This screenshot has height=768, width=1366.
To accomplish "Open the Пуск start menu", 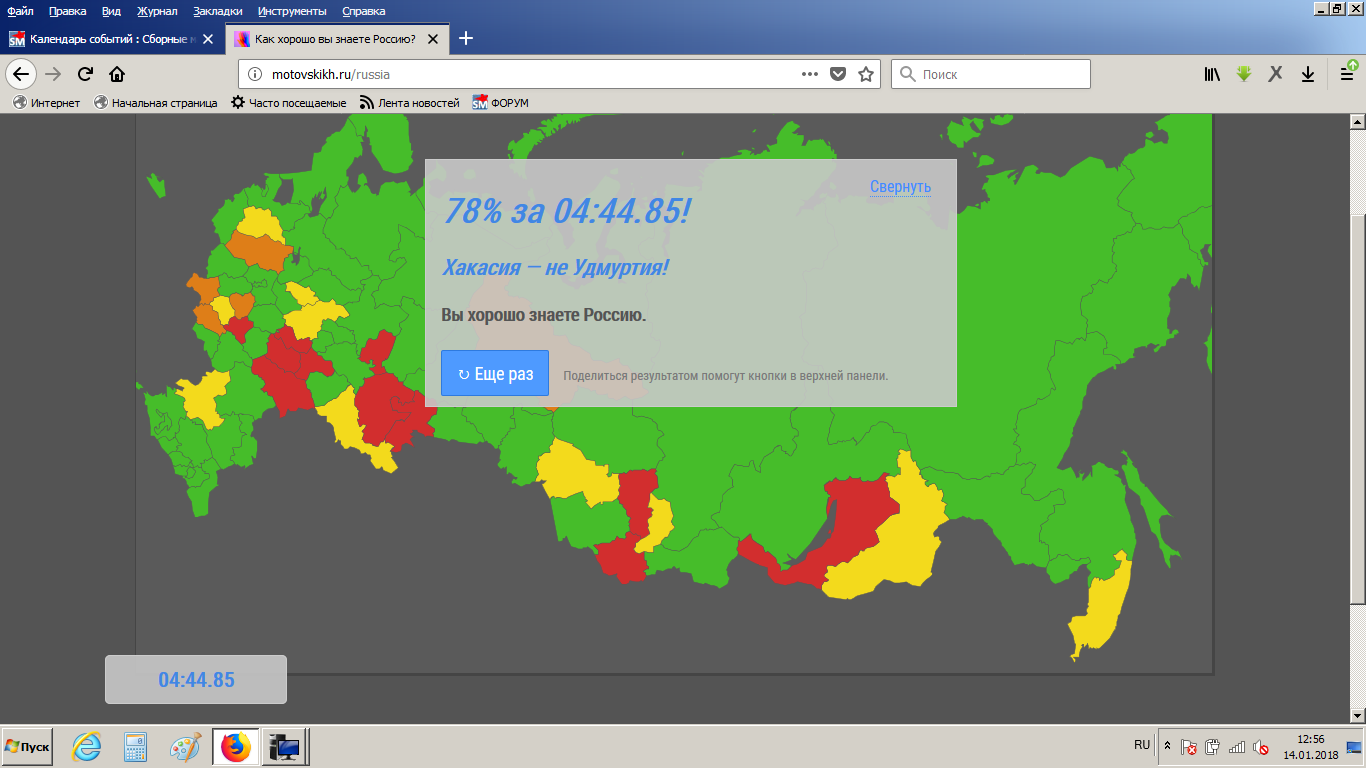I will point(28,747).
